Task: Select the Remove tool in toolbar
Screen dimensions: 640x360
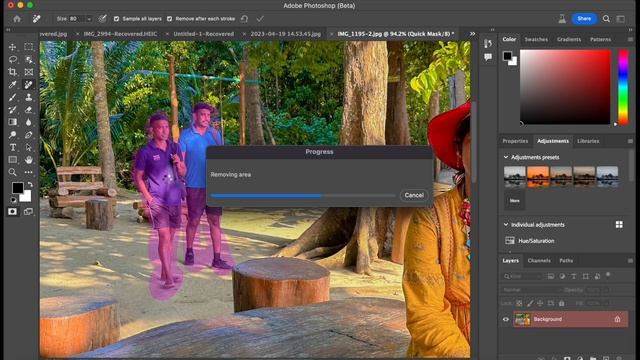Action: [29, 84]
